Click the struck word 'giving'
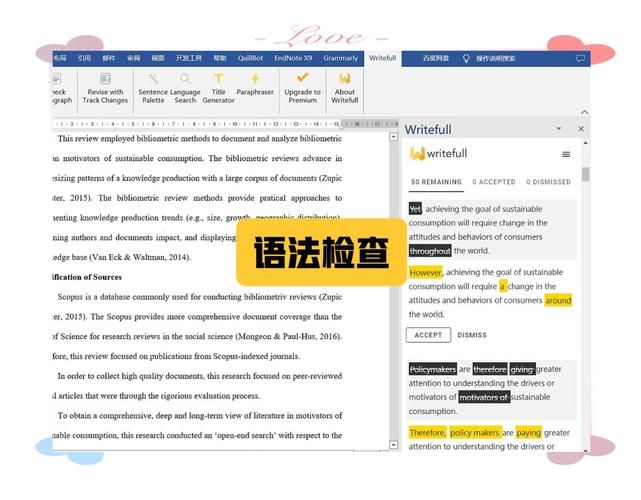This screenshot has width=641, height=500. click(522, 369)
